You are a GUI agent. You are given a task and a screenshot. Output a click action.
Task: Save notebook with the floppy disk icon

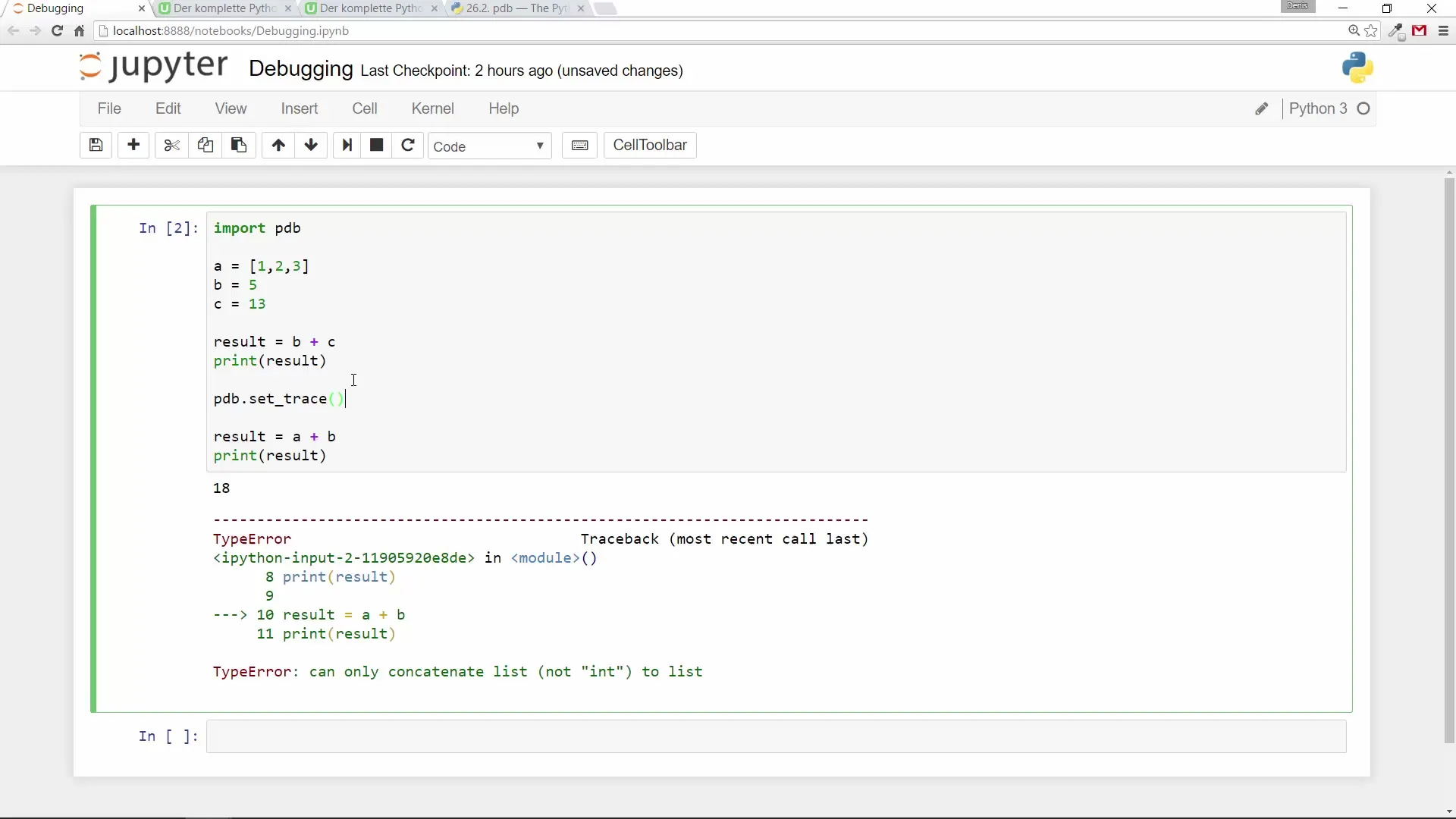[x=96, y=145]
